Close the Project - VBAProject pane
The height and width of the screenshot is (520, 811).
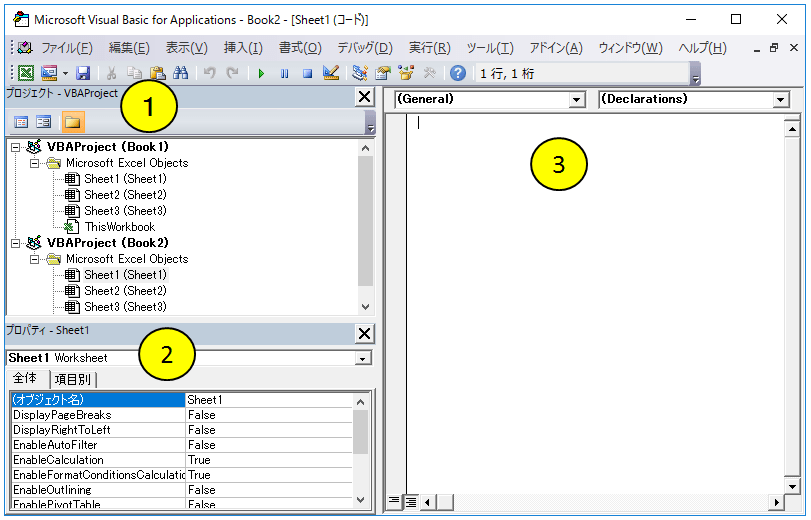point(365,97)
